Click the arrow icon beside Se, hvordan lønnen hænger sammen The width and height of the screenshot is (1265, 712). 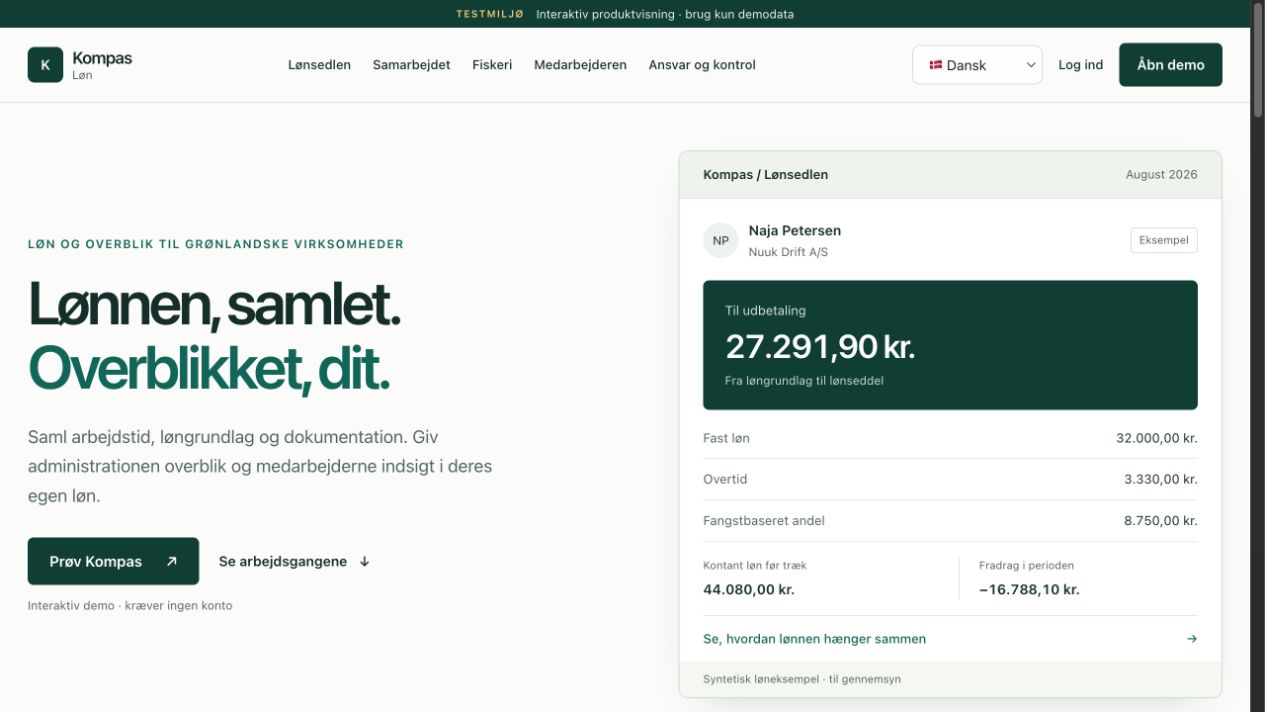pyautogui.click(x=1191, y=639)
